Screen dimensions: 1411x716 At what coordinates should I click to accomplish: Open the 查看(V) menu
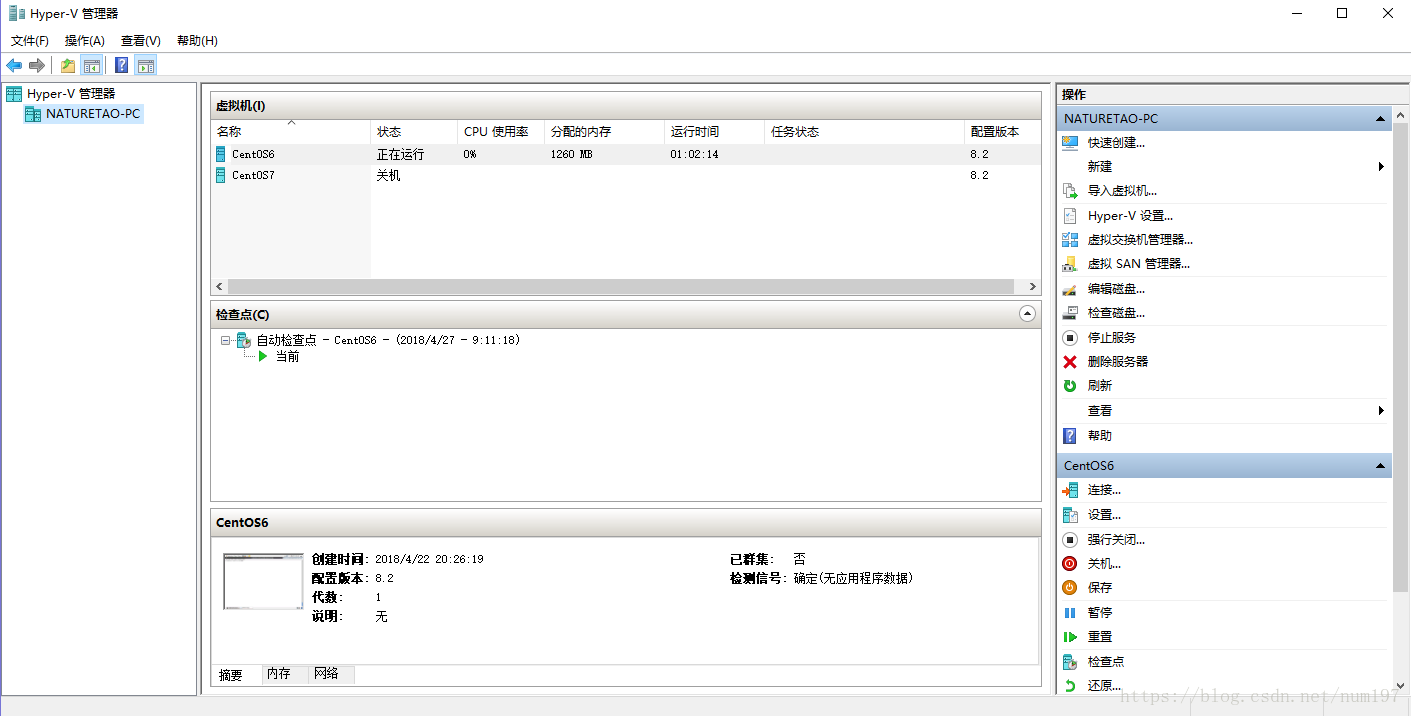(141, 41)
